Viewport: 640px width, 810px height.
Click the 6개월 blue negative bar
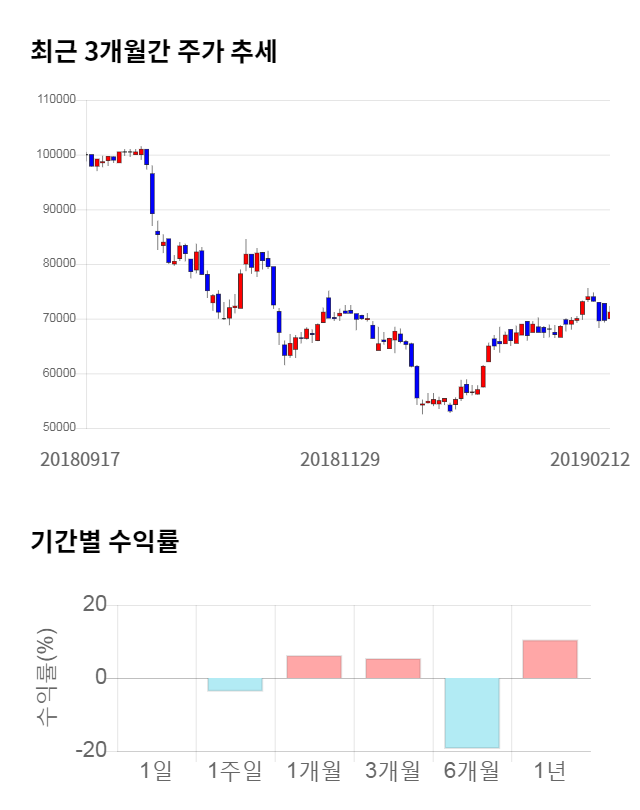pos(472,712)
